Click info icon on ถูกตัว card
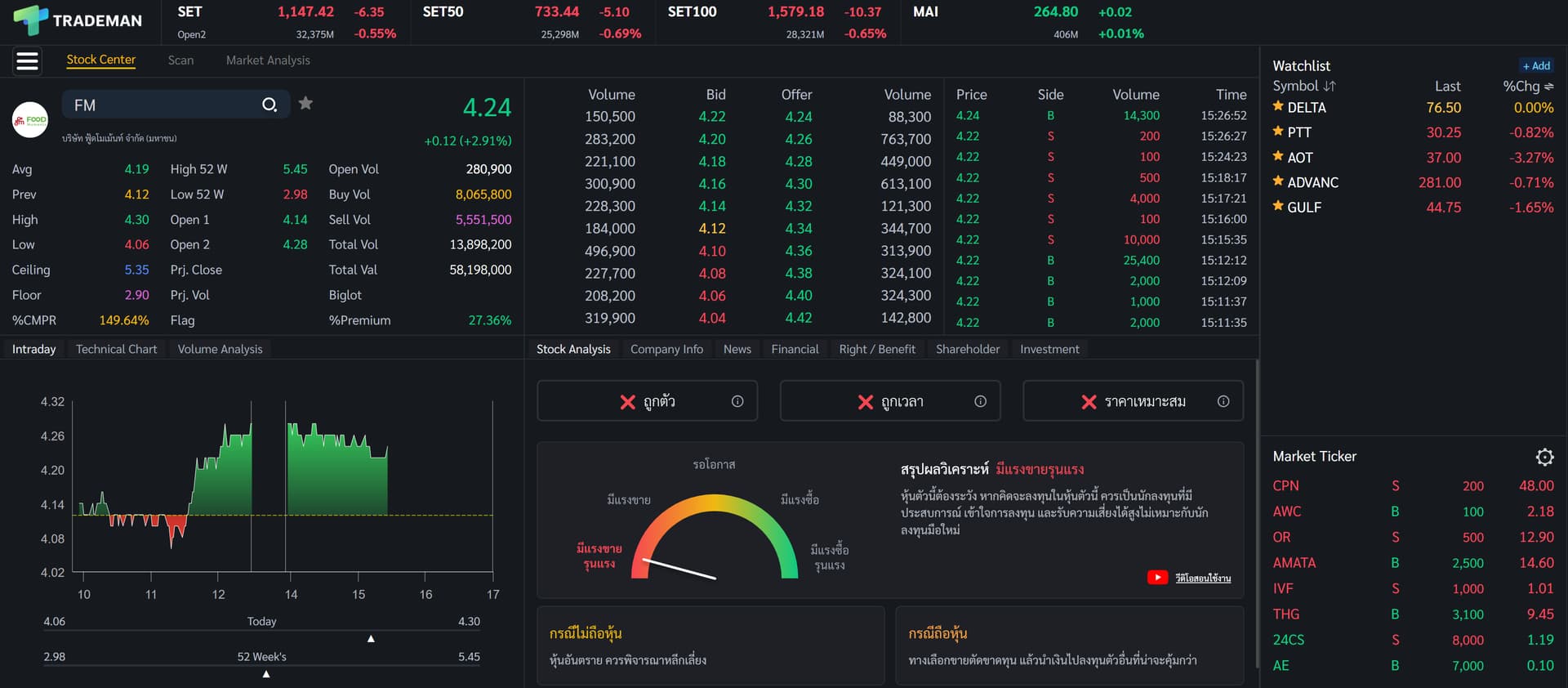Image resolution: width=1568 pixels, height=688 pixels. point(737,401)
